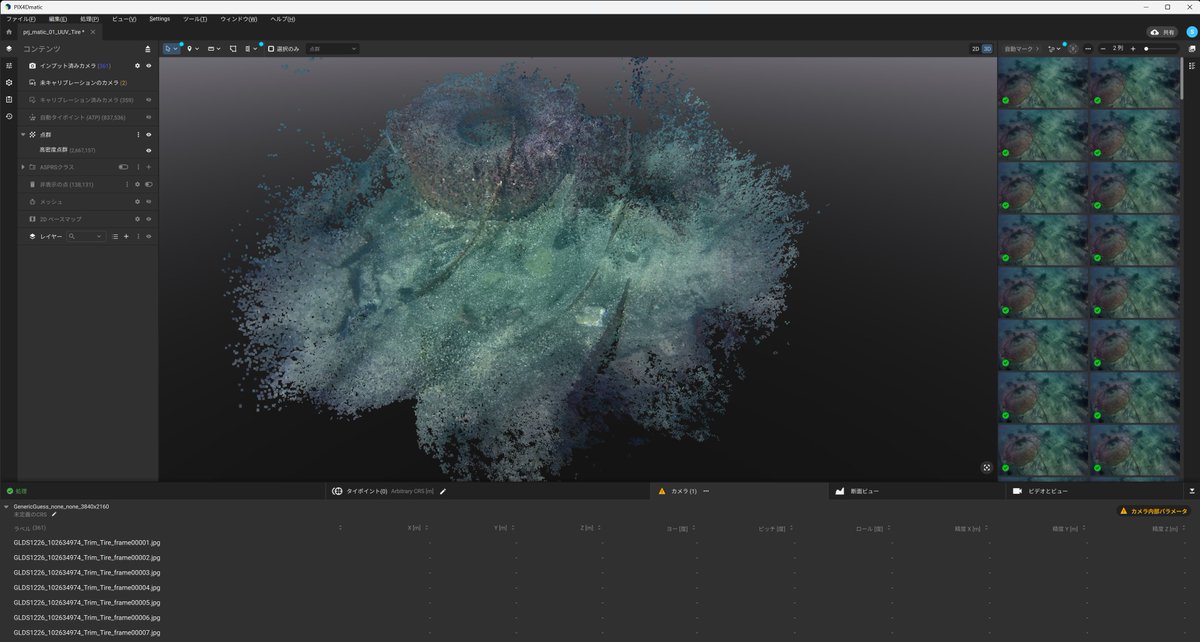Image resolution: width=1200 pixels, height=642 pixels.
Task: Open the gear settings sidebar icon
Action: [x=8, y=82]
